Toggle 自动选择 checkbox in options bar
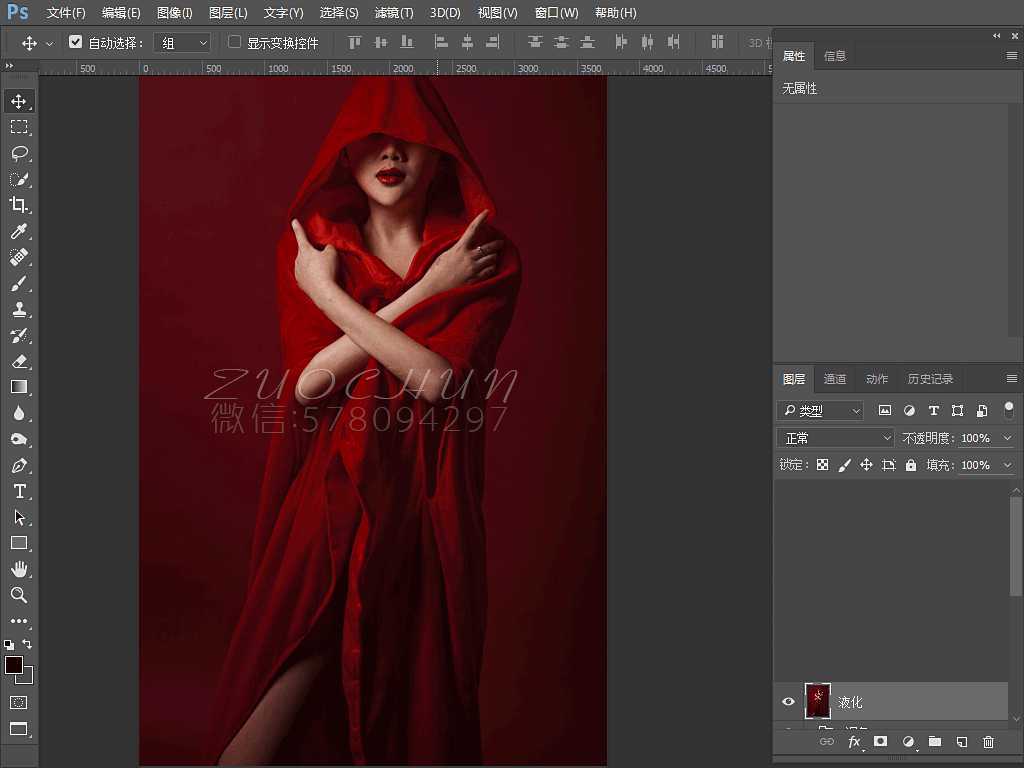Viewport: 1024px width, 768px height. tap(76, 42)
